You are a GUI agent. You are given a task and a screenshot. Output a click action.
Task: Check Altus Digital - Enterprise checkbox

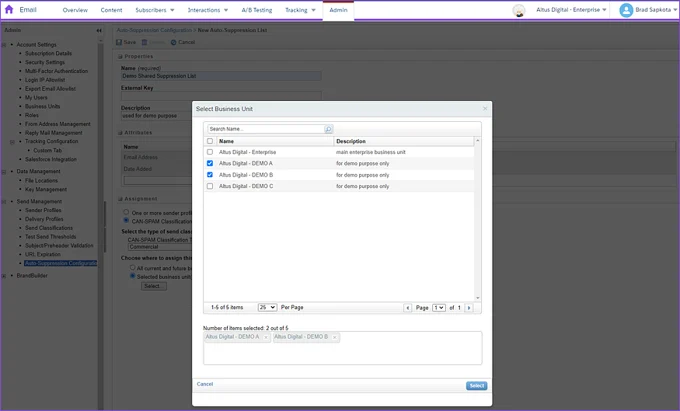pos(210,152)
